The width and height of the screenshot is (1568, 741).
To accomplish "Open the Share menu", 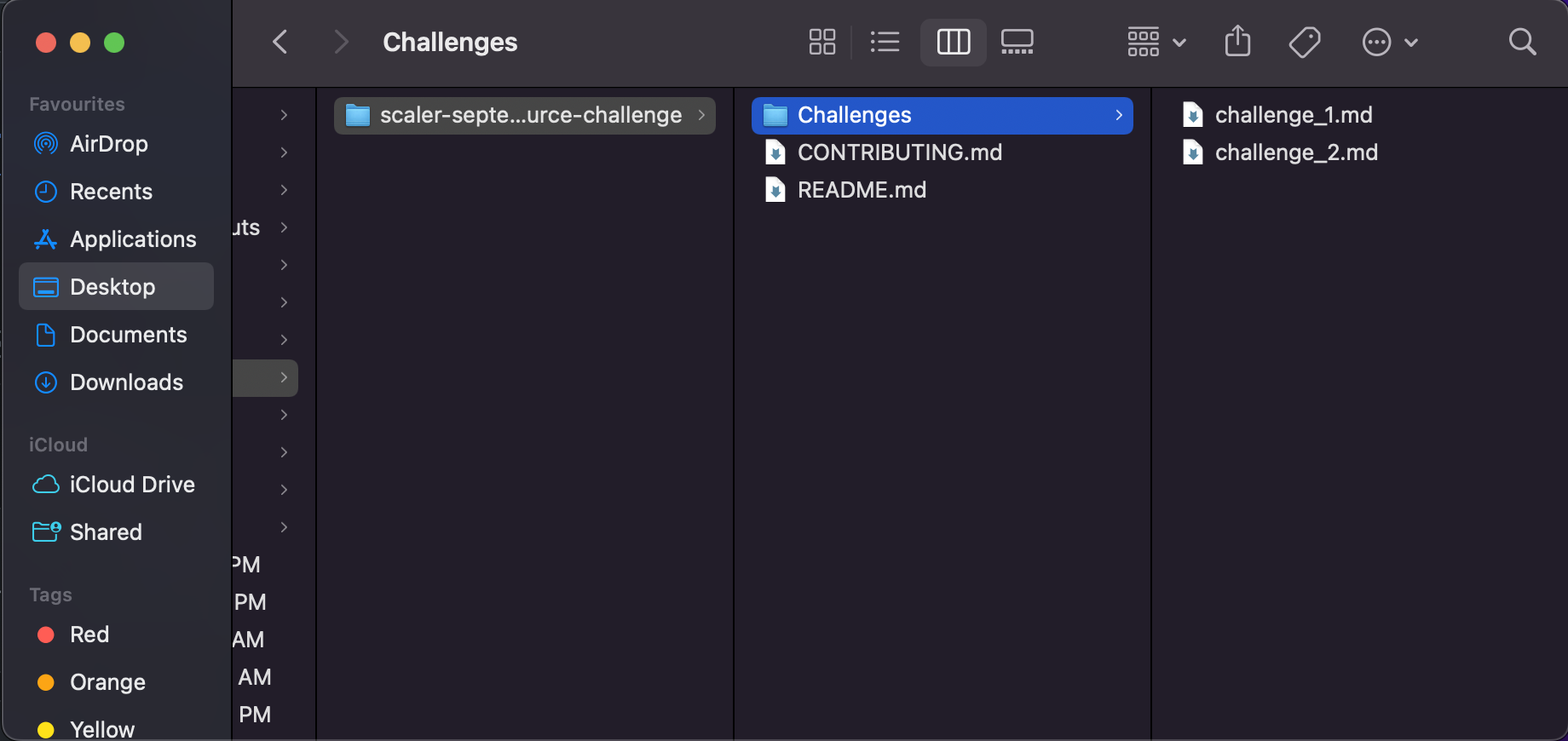I will tap(1237, 42).
